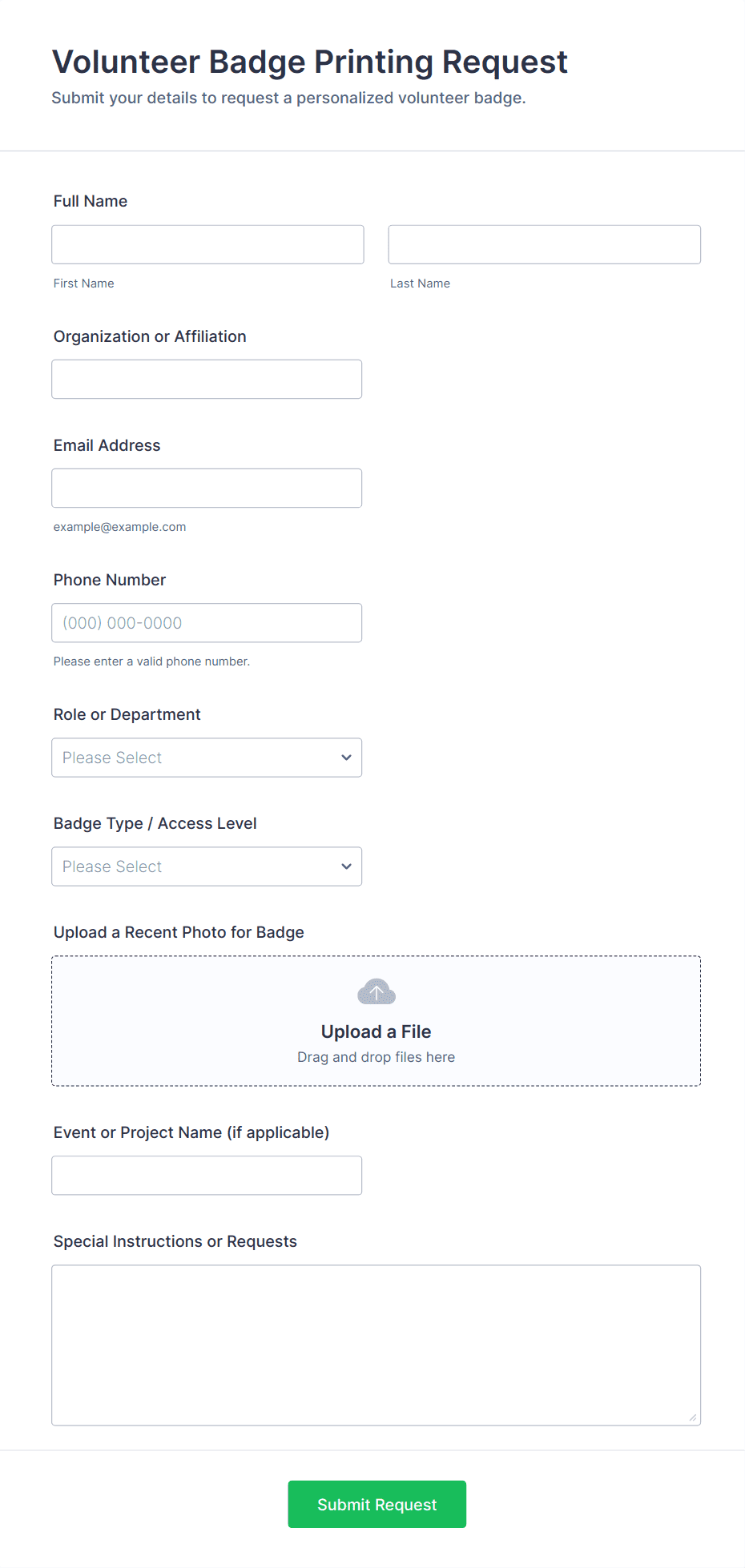Click inside Special Instructions text area
This screenshot has width=745, height=1568.
(x=376, y=1345)
